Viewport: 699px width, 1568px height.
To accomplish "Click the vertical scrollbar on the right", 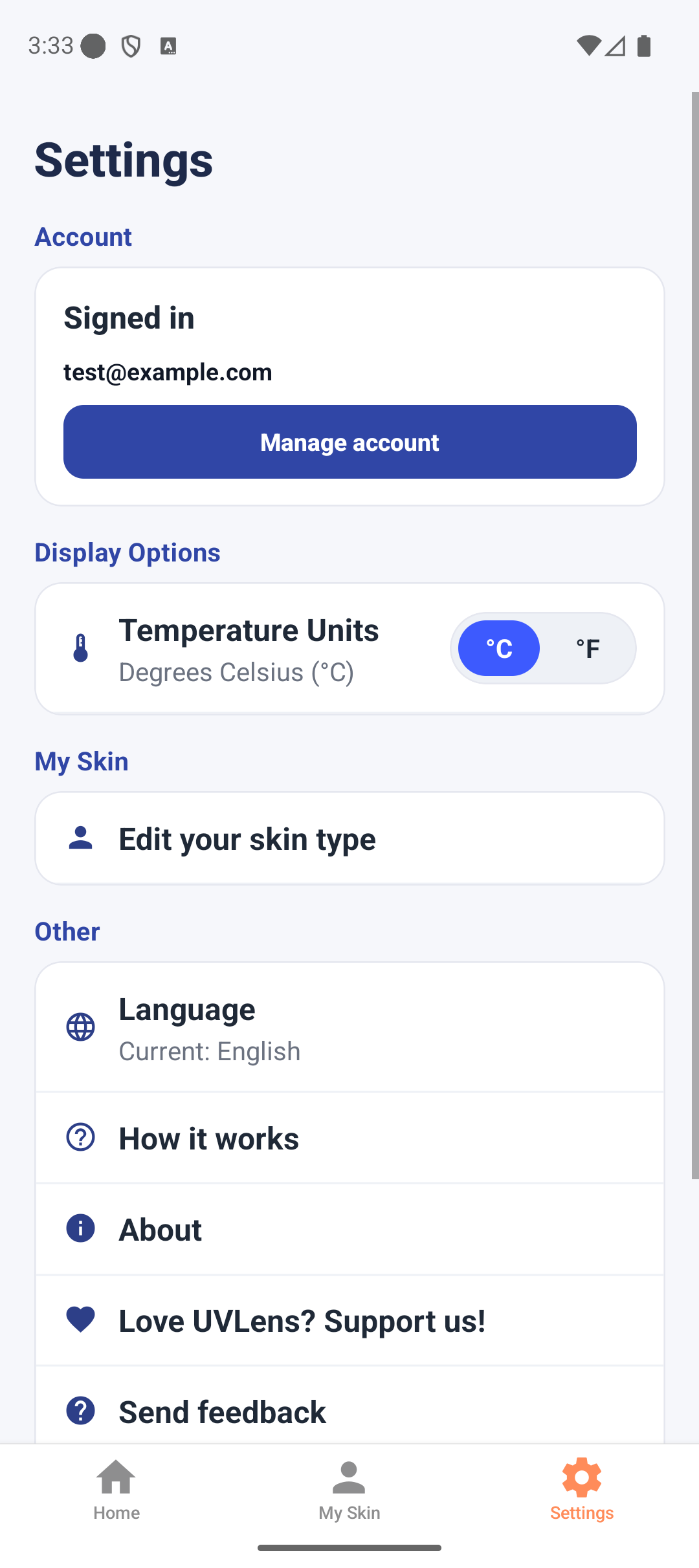I will coord(694,634).
